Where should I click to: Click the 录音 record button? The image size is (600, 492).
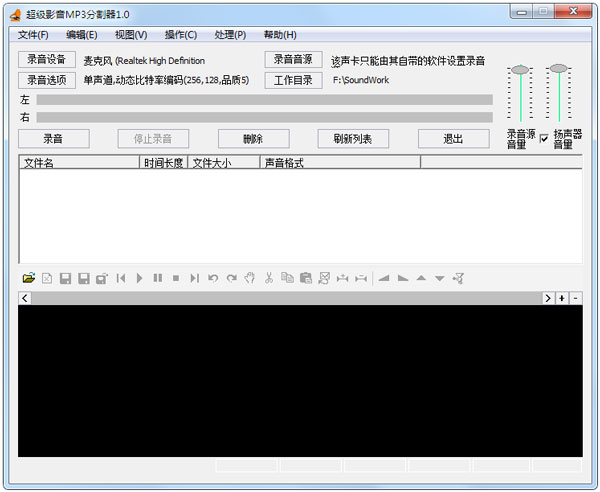click(x=53, y=139)
